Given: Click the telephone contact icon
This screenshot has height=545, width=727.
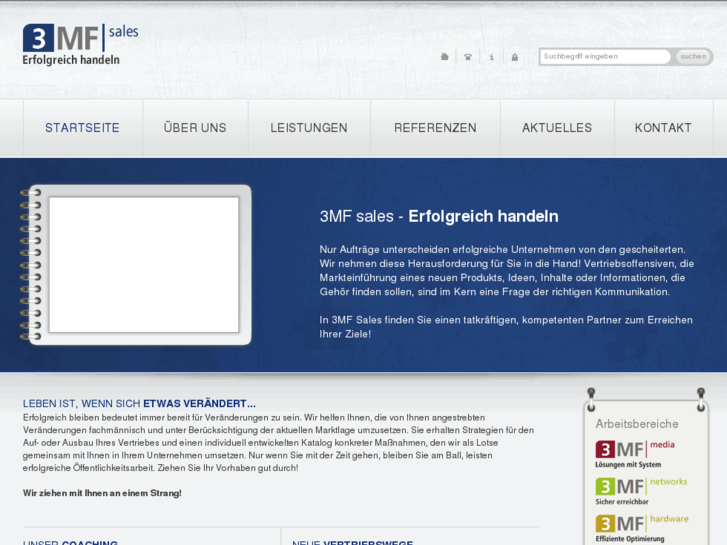Looking at the screenshot, I should pyautogui.click(x=468, y=57).
